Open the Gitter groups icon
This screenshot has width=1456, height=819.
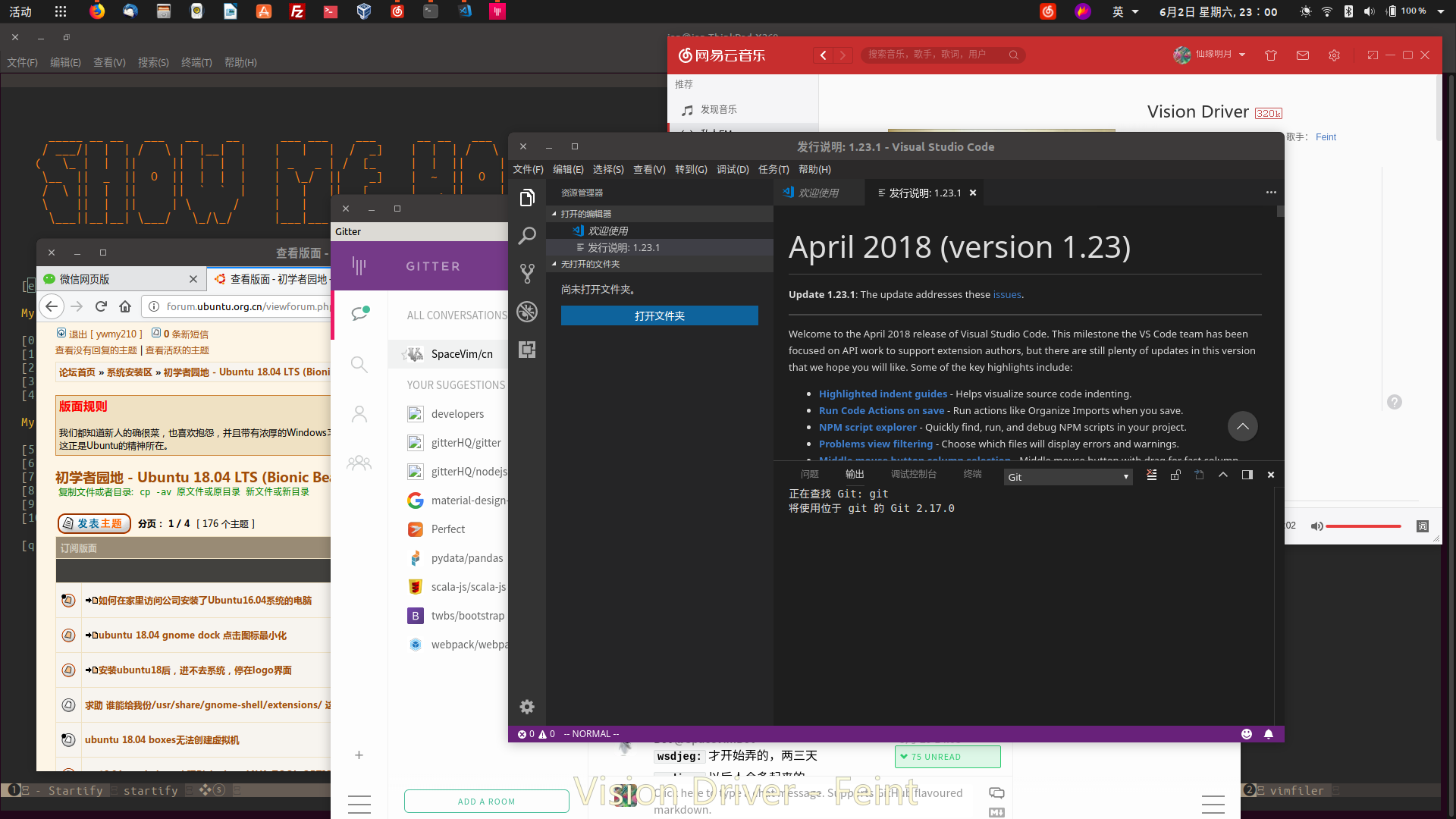359,463
